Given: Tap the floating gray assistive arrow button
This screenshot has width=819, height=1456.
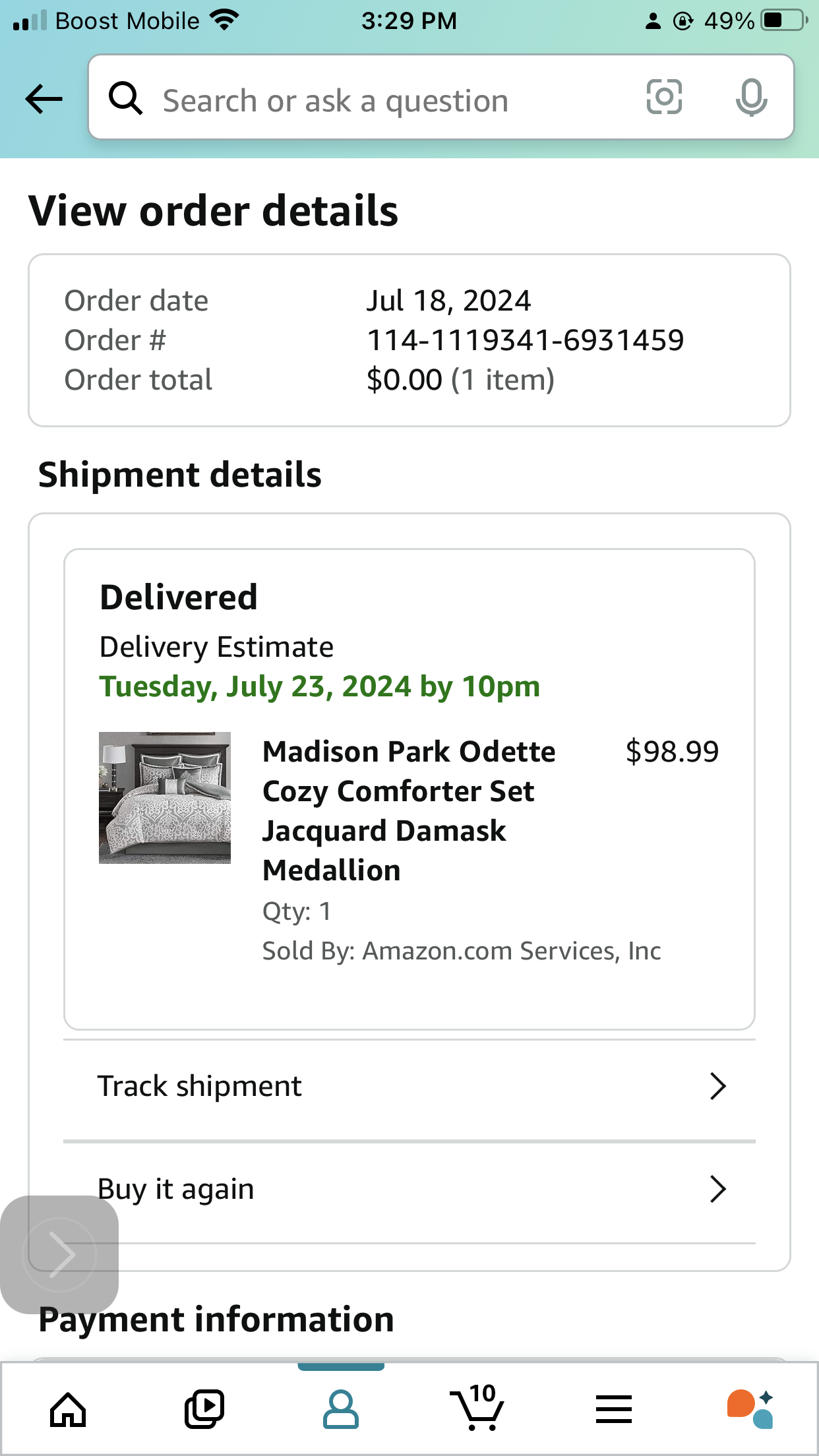Looking at the screenshot, I should (x=59, y=1254).
